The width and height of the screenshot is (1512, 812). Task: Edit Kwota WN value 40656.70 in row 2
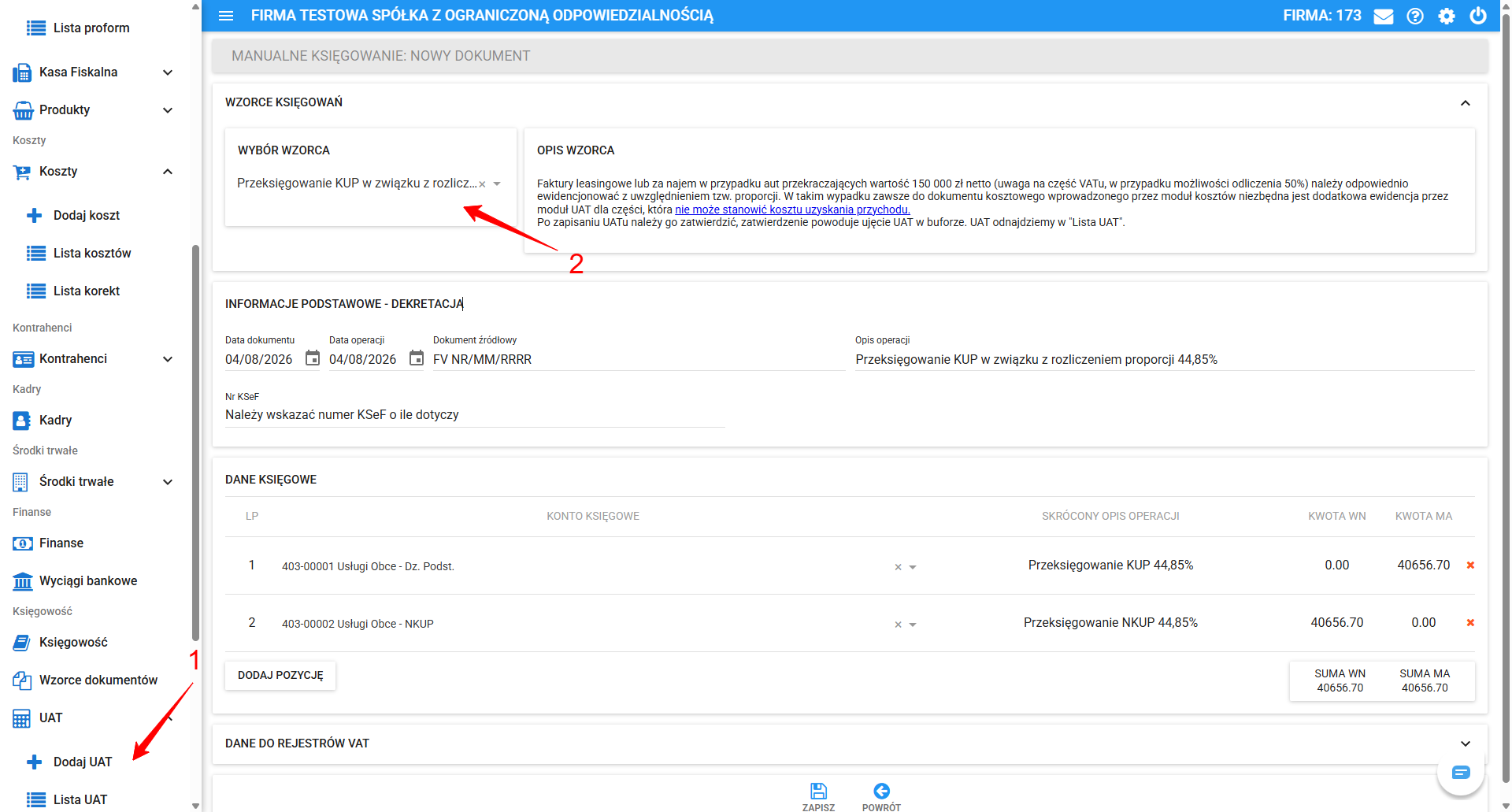[x=1337, y=623]
